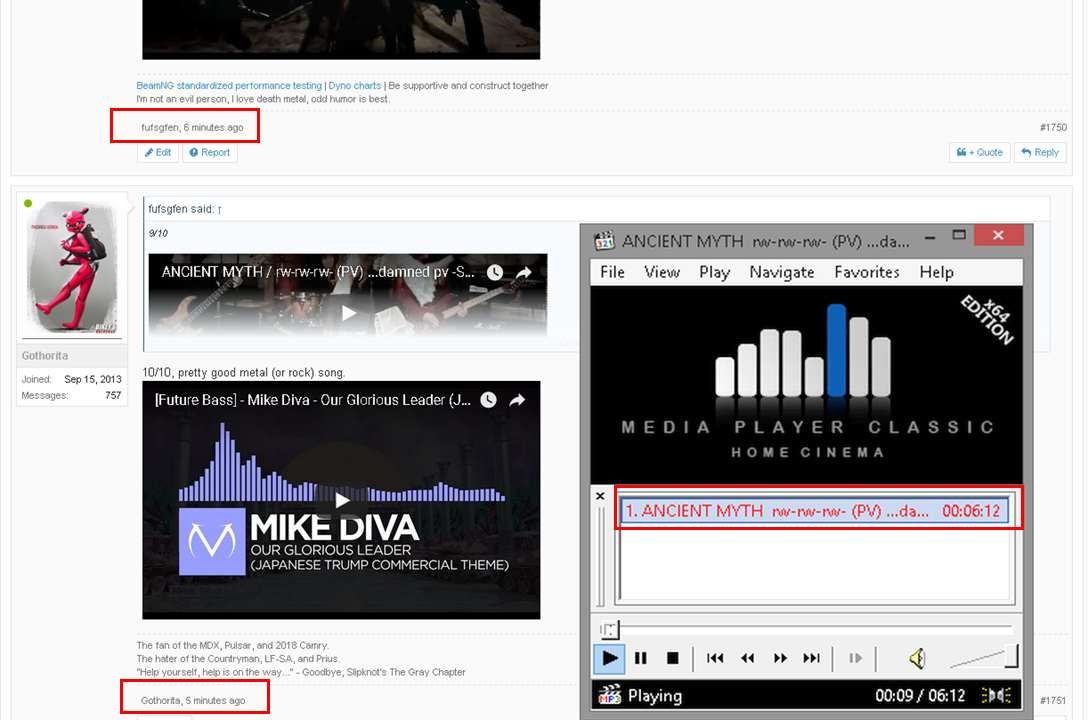1088x720 pixels.
Task: Open ANCIENT MYTH video title link
Action: pyautogui.click(x=318, y=273)
